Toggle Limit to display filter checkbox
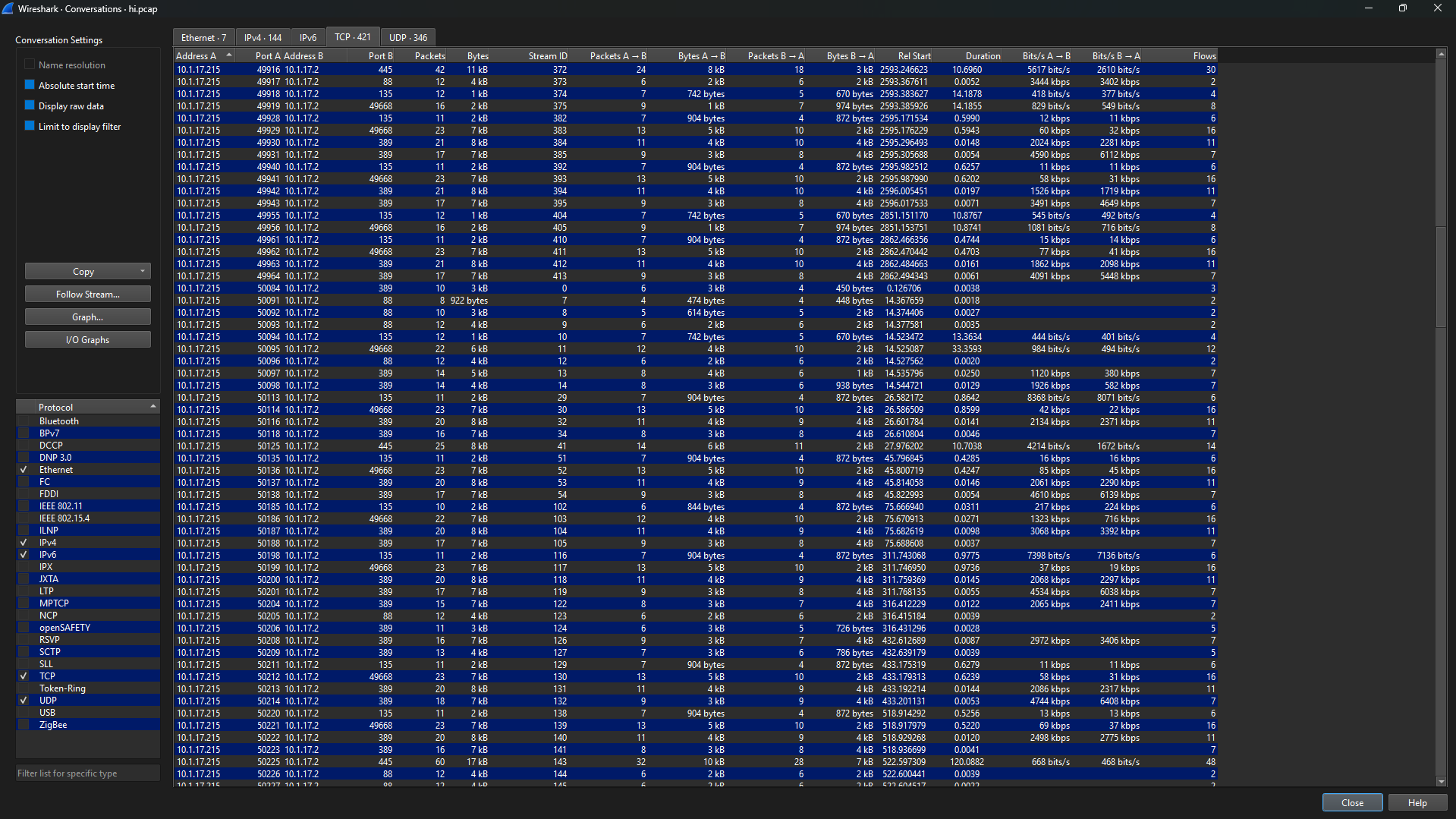Image resolution: width=1456 pixels, height=819 pixels. 30,126
